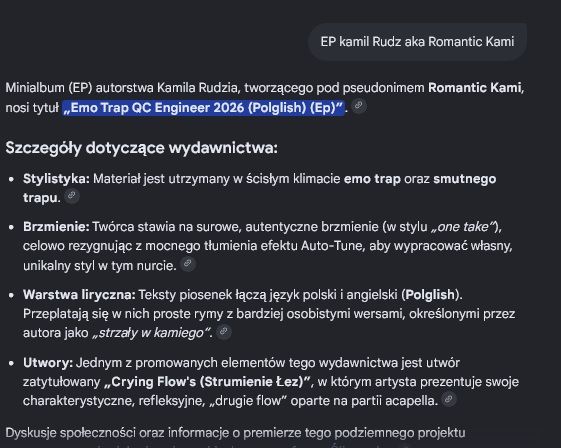Select the 'EP kamil Rudz aka Romantic Kami' query bubble
This screenshot has width=561, height=448.
417,42
